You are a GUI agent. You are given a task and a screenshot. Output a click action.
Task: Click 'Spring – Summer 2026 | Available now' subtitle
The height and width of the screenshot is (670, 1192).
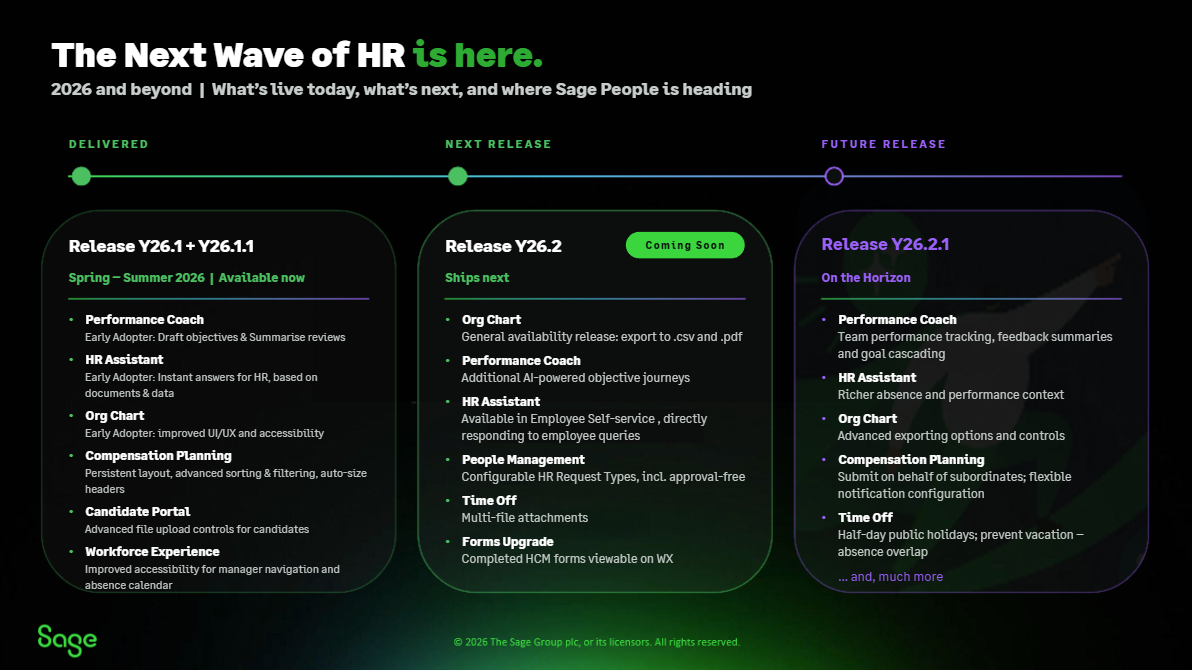tap(186, 278)
